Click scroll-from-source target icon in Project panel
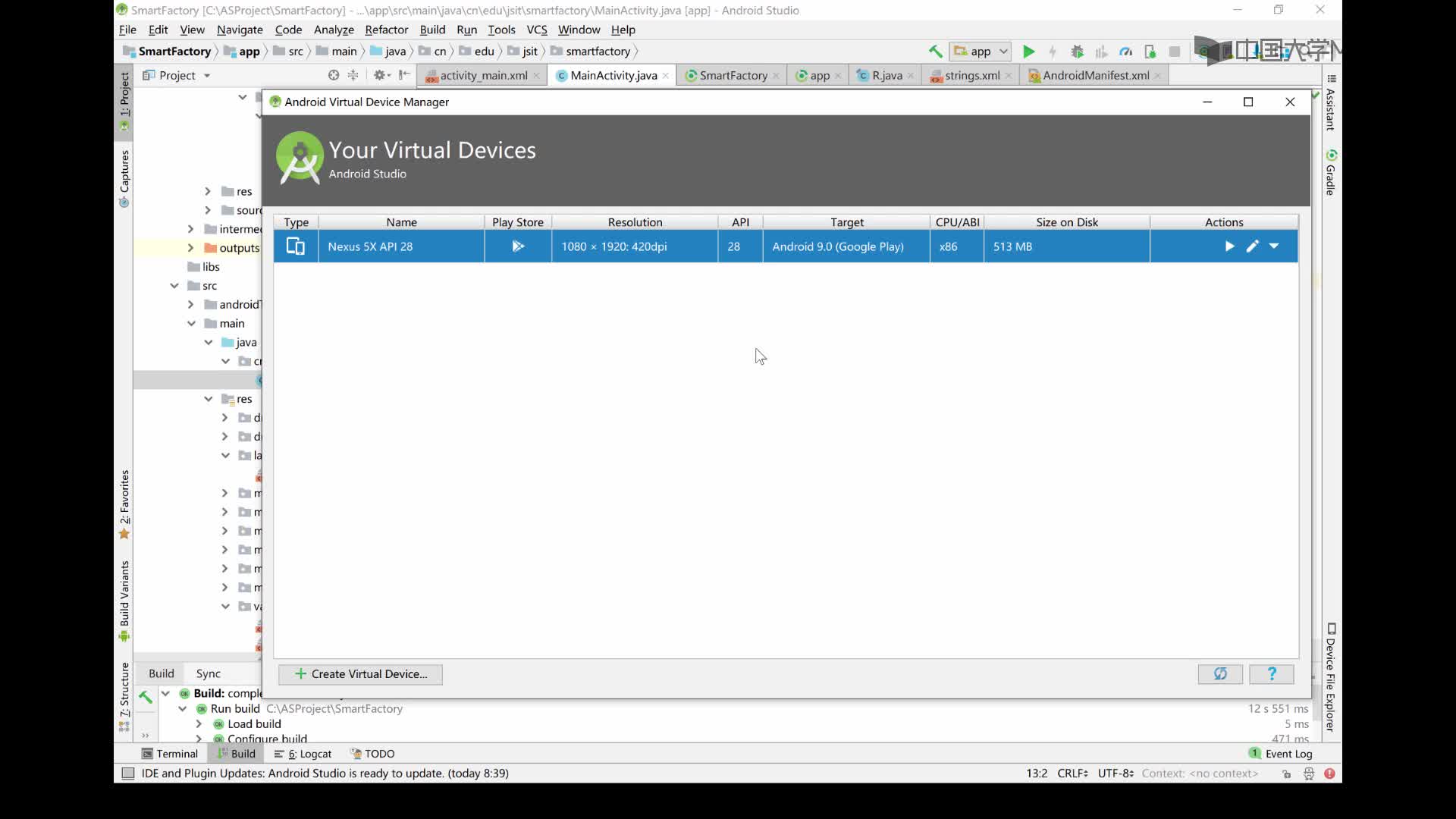Viewport: 1456px width, 819px height. (334, 75)
